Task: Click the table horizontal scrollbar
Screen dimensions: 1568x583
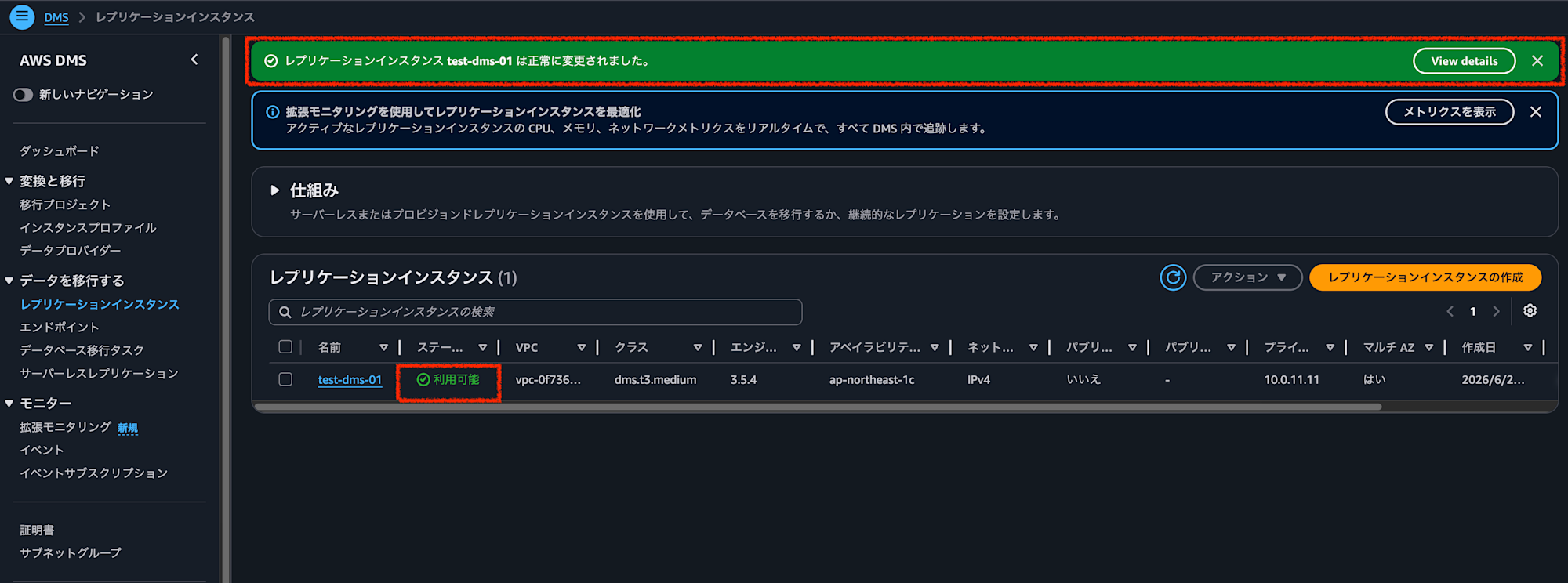Action: (818, 407)
